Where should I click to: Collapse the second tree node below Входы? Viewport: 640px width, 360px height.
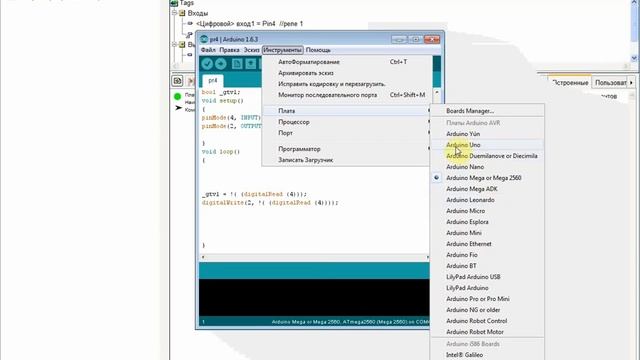(174, 44)
